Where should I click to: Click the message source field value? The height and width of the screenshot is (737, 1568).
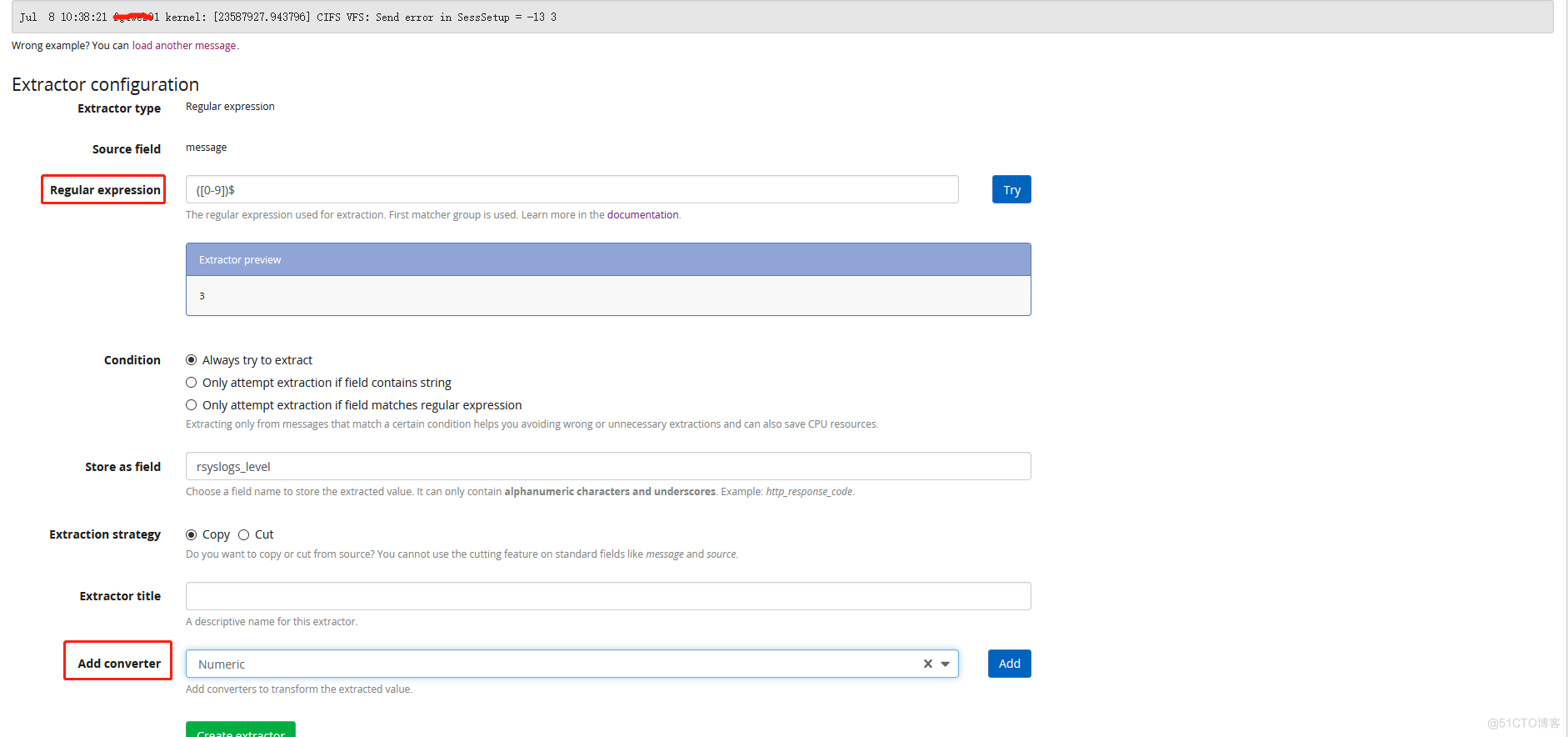click(206, 148)
